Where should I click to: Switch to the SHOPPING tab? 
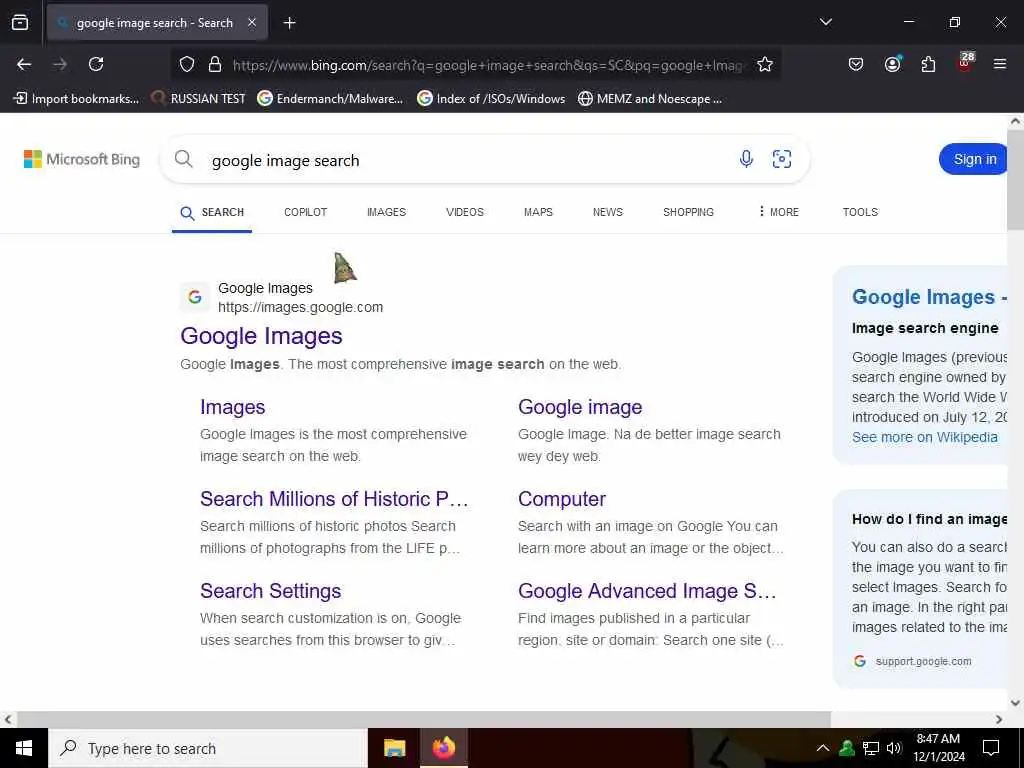pyautogui.click(x=688, y=212)
